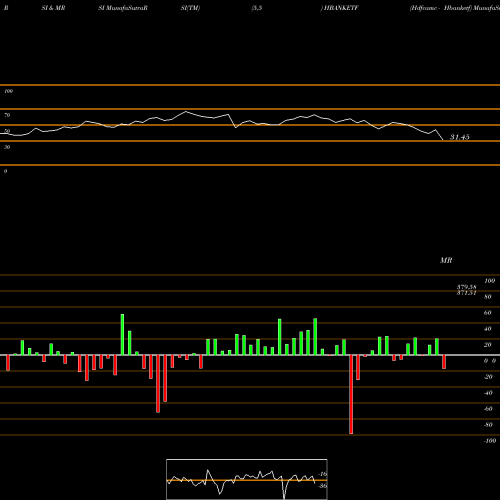Click the "SI(TM)" header label
This screenshot has width=500, height=500.
(x=190, y=8)
